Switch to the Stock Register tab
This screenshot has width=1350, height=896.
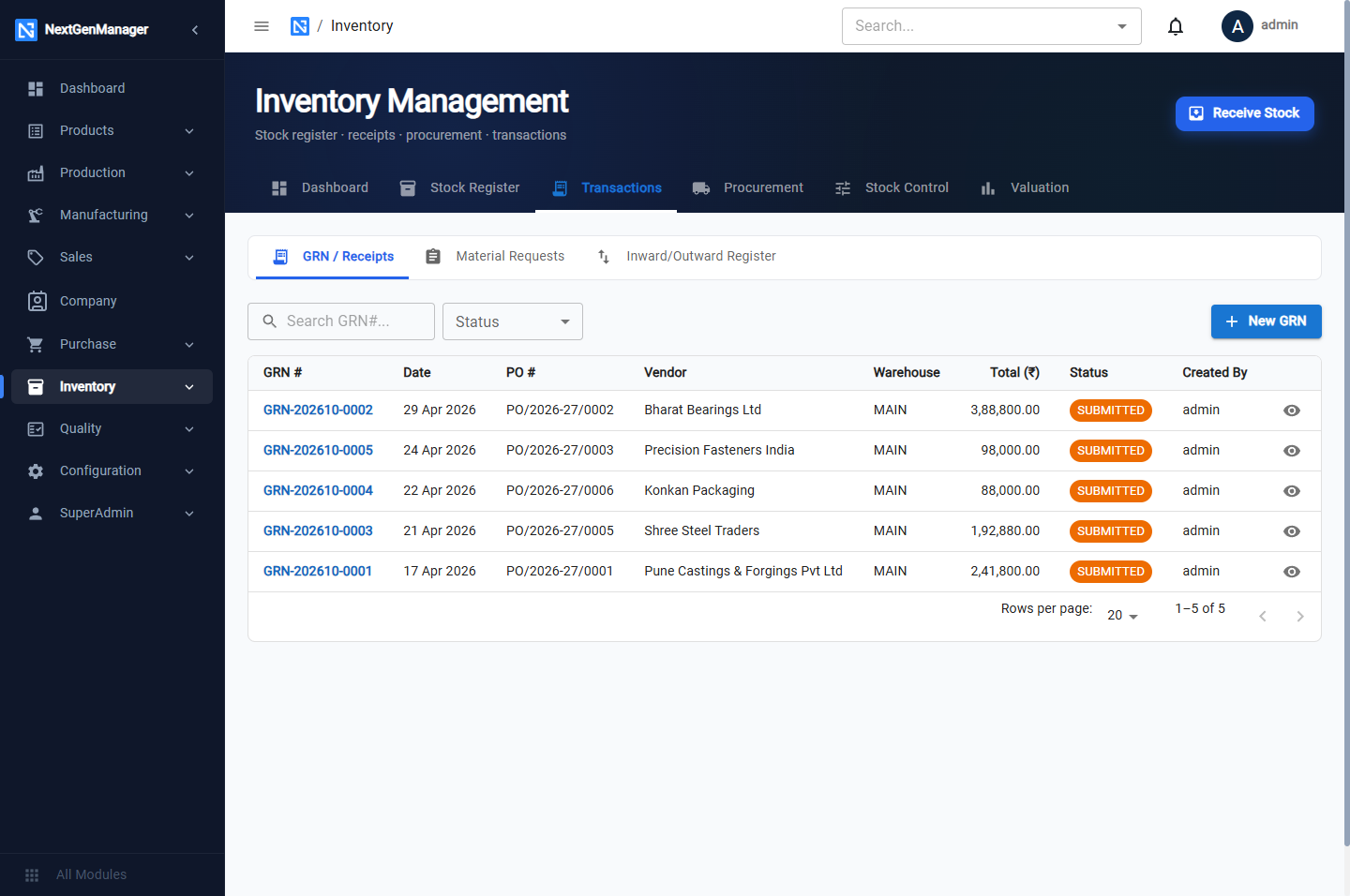tap(459, 187)
